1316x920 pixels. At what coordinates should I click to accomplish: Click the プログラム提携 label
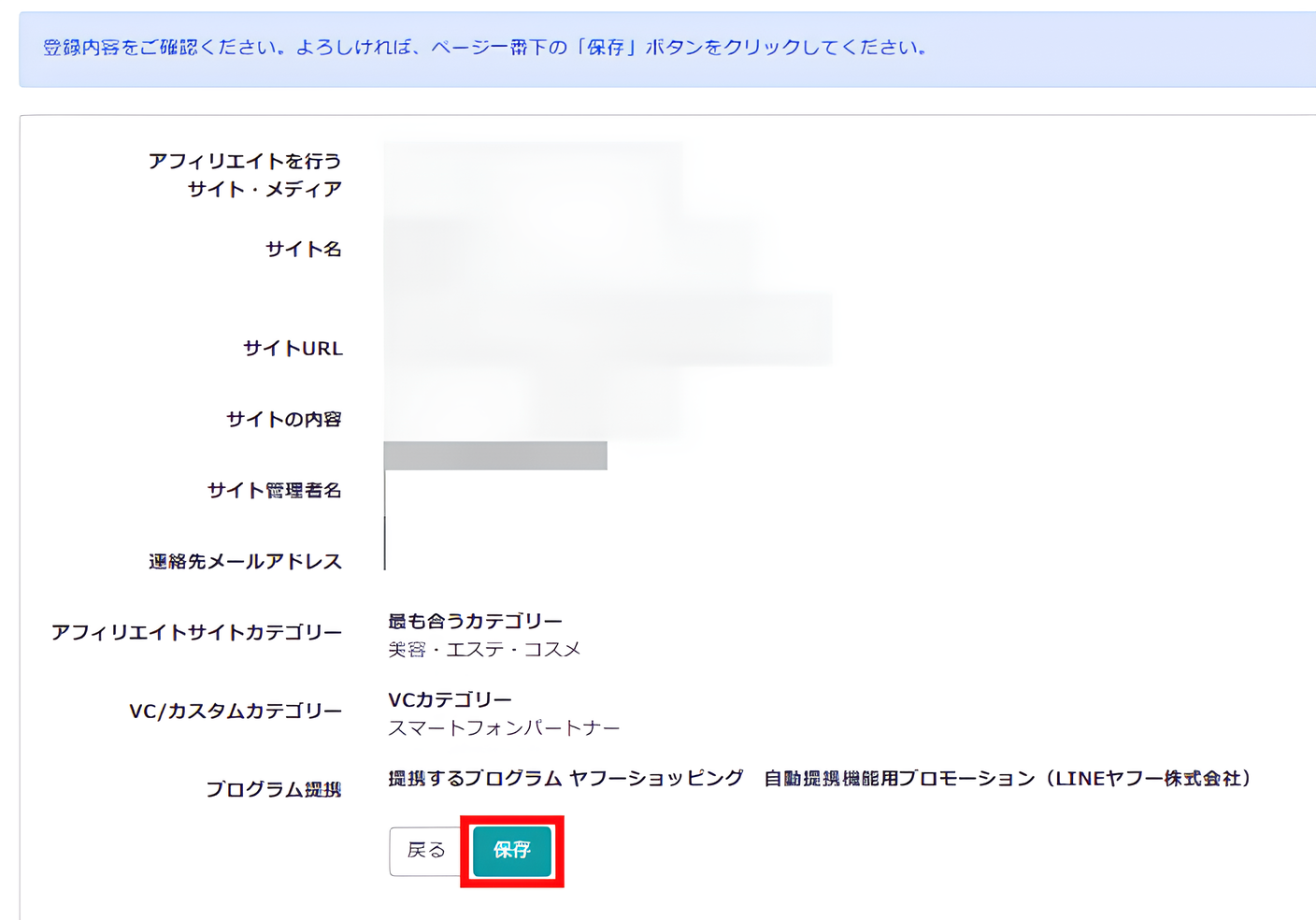click(x=276, y=788)
